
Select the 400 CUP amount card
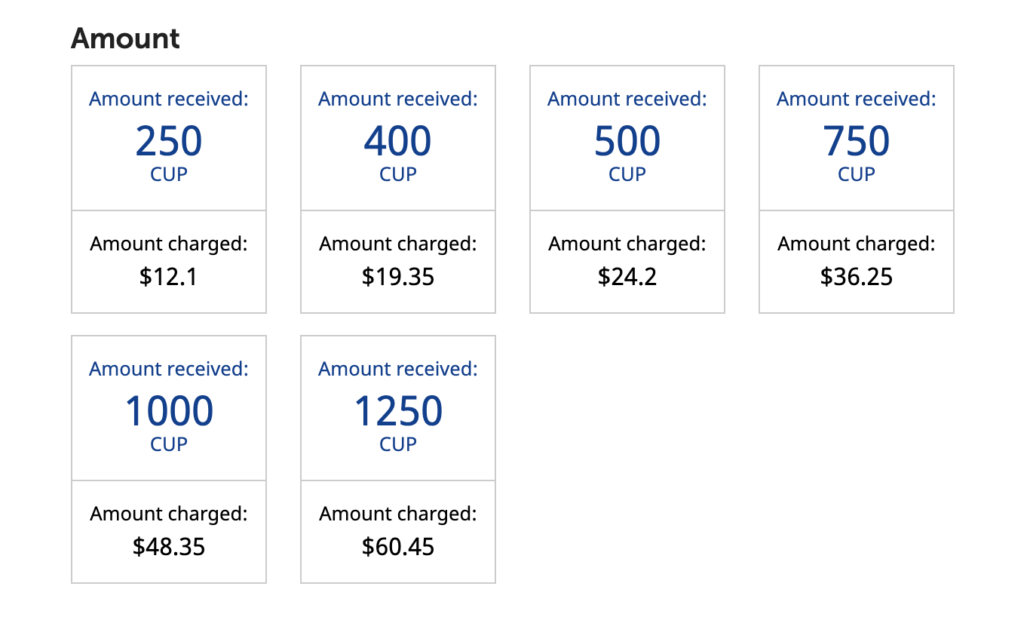pyautogui.click(x=398, y=189)
